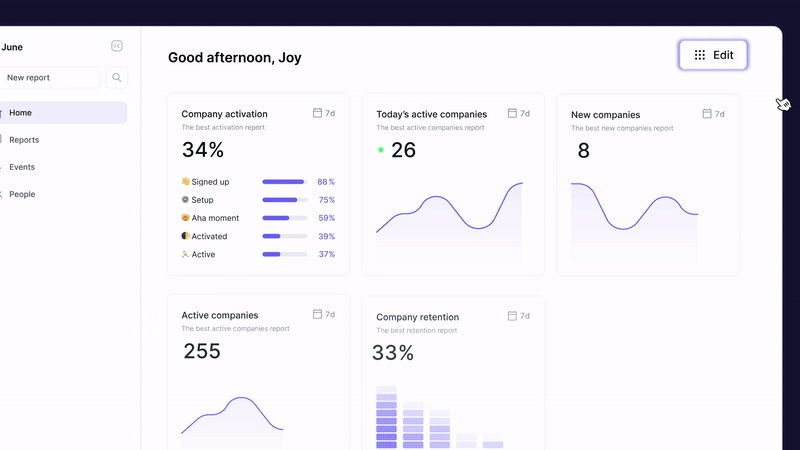Screen dimensions: 800x450
Task: Navigate to People in sidebar
Action: click(22, 194)
